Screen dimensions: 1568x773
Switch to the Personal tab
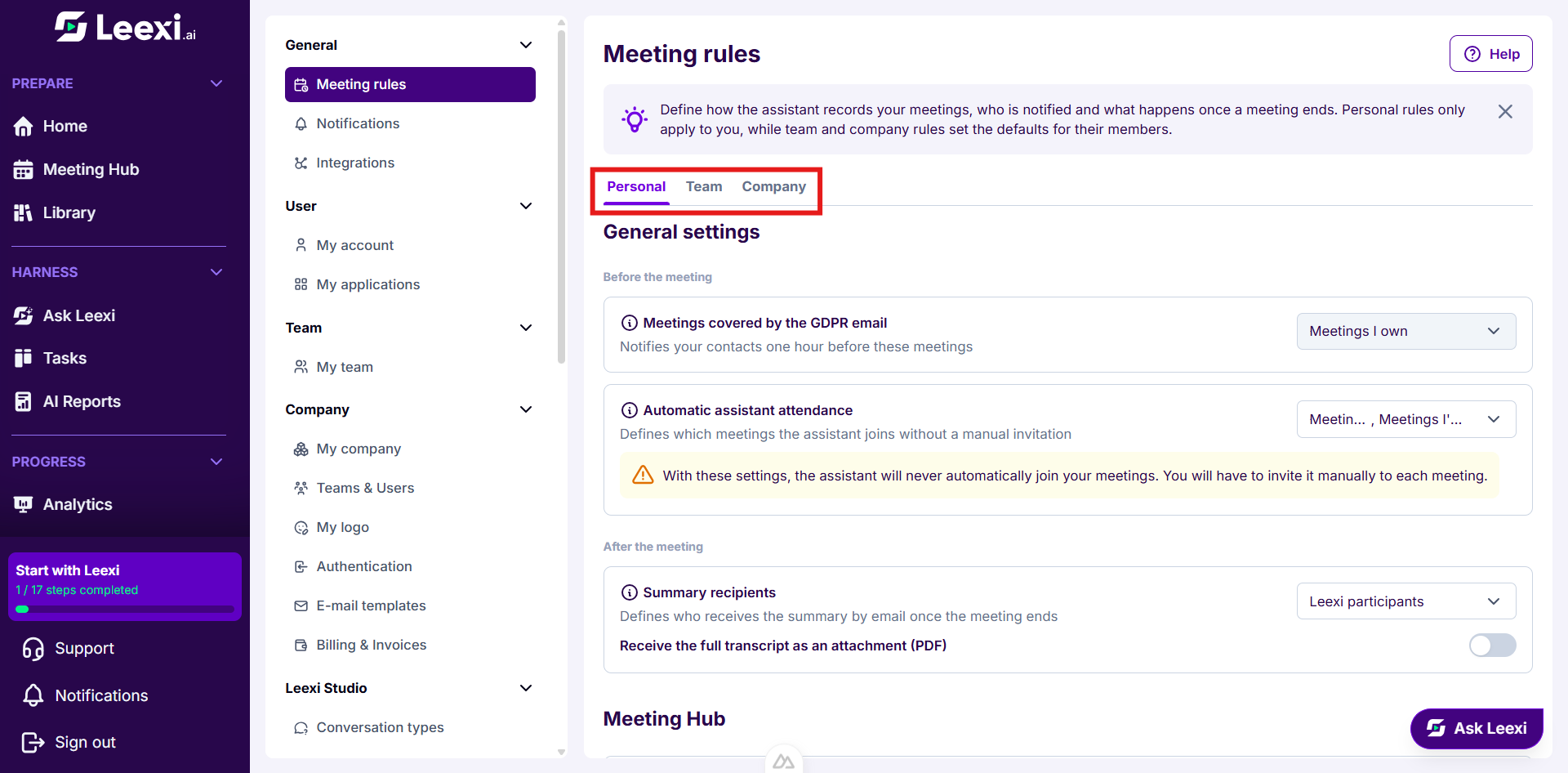point(636,186)
